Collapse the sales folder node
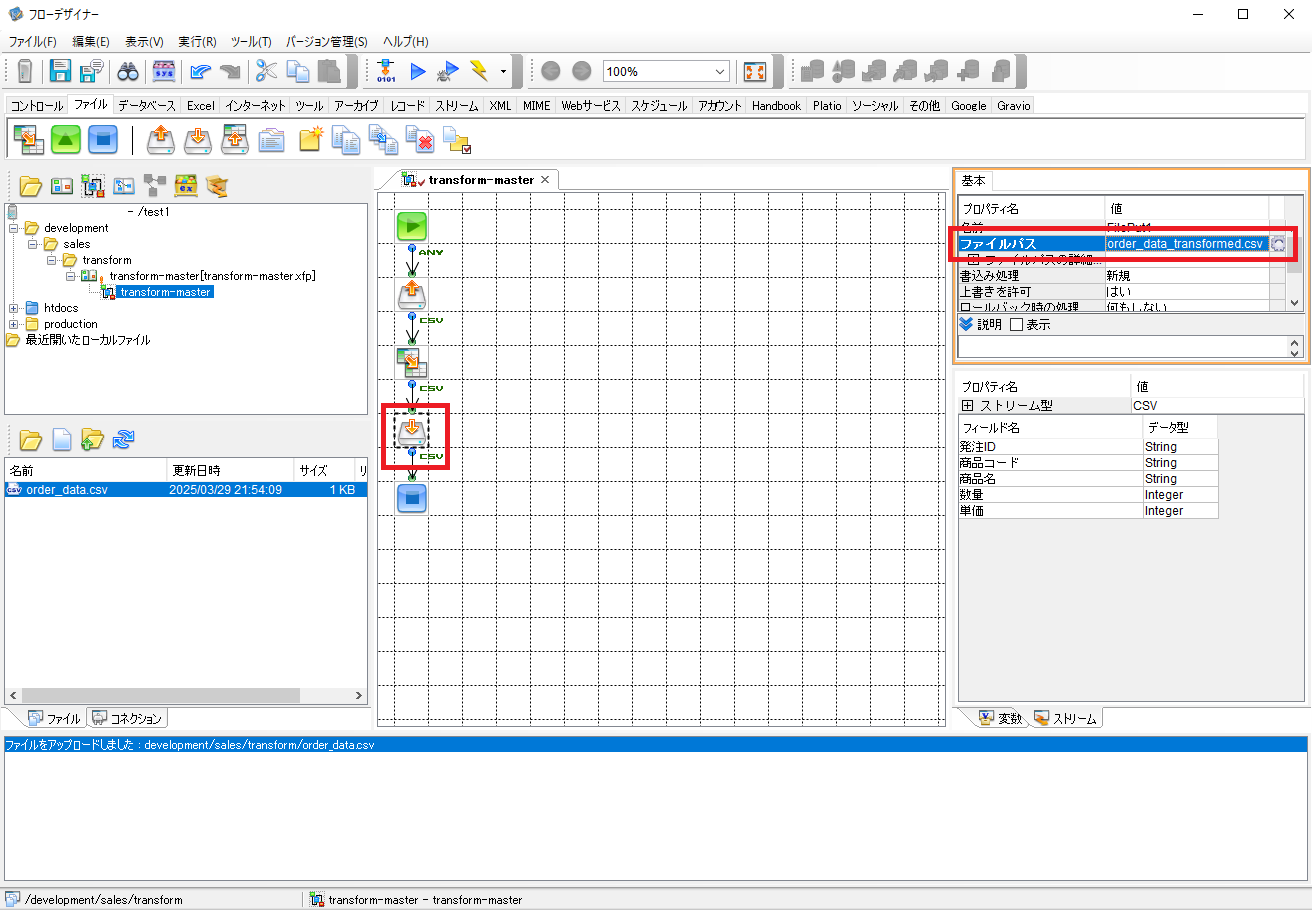1312x910 pixels. click(x=33, y=244)
